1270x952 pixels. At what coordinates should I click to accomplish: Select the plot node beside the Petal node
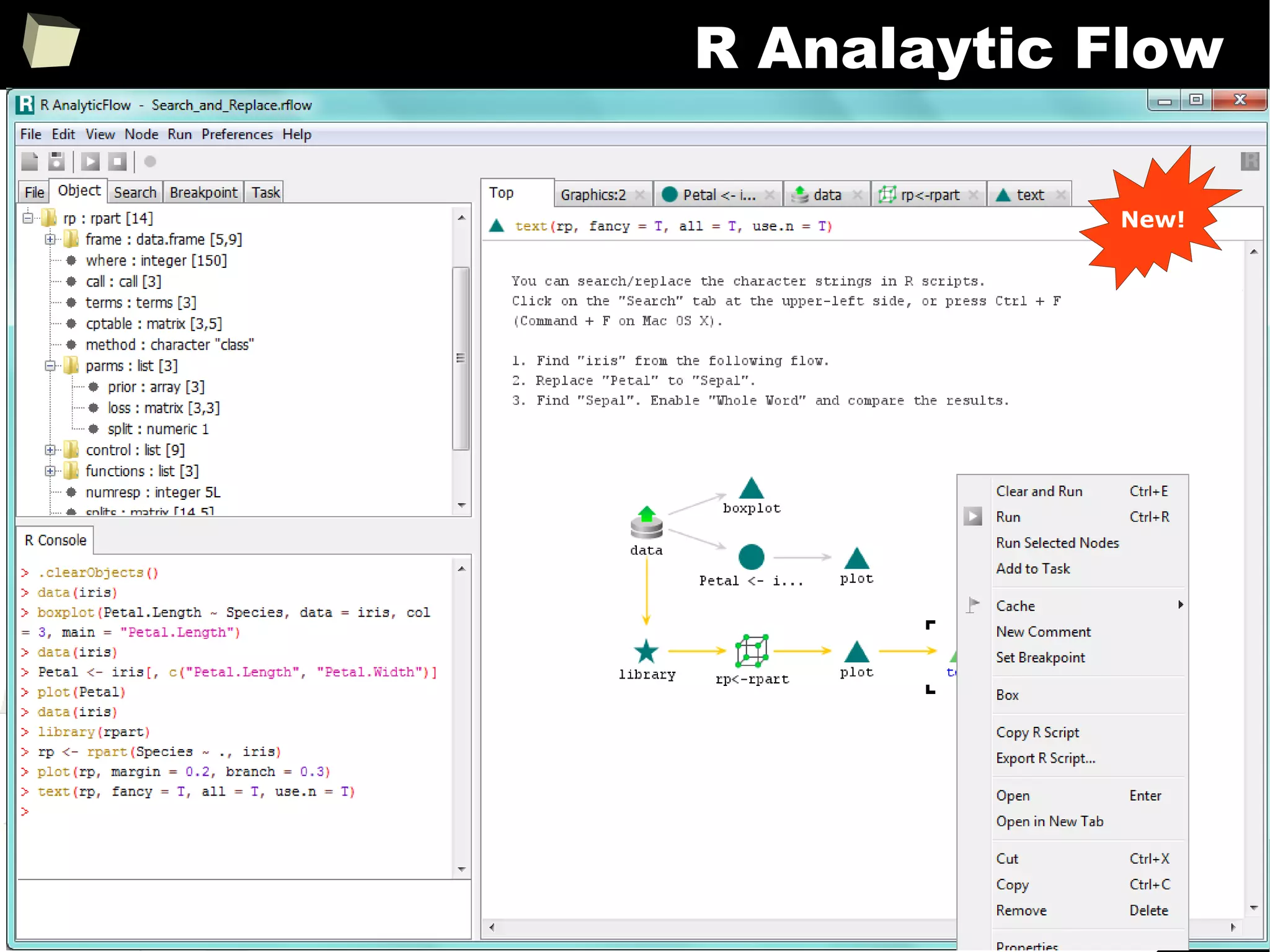tap(856, 566)
